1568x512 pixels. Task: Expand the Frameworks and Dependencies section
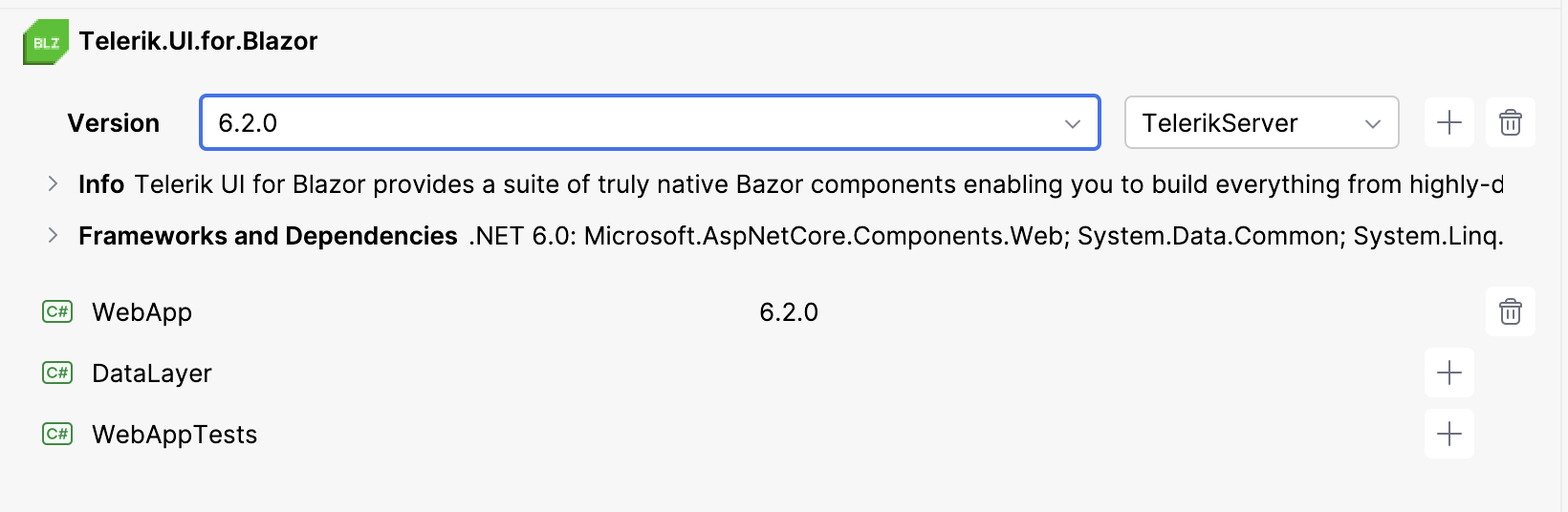point(54,235)
